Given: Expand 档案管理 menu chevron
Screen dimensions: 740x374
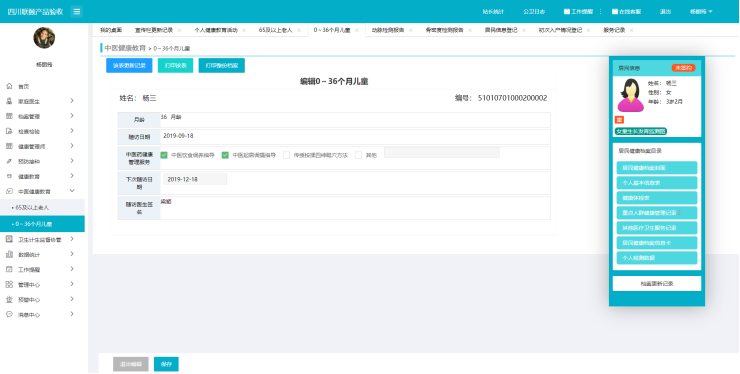Looking at the screenshot, I should 72,116.
